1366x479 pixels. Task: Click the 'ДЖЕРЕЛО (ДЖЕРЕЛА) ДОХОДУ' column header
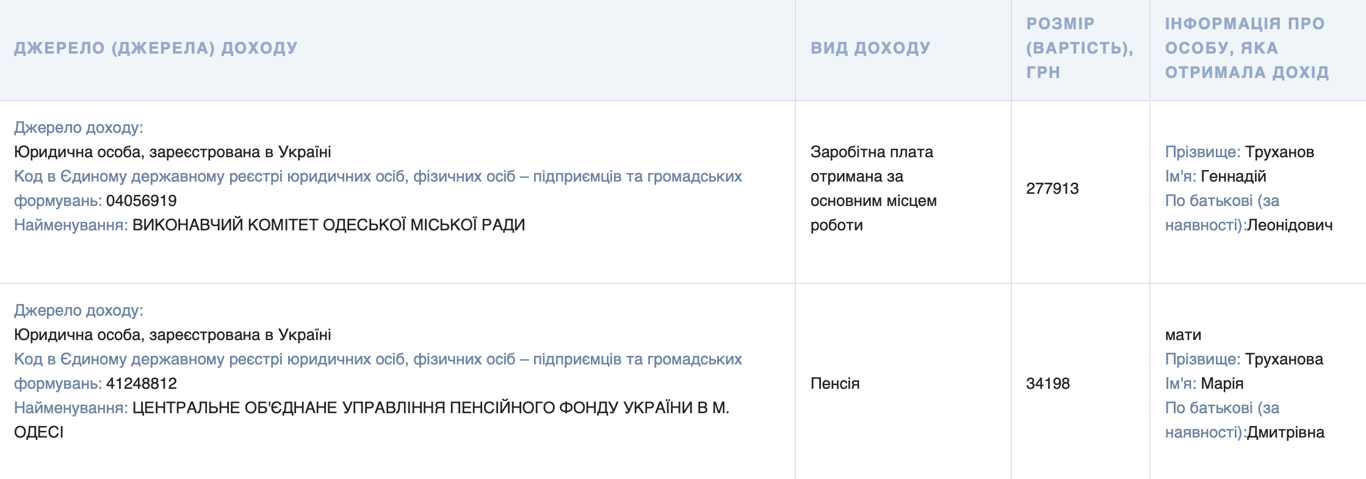click(x=156, y=48)
